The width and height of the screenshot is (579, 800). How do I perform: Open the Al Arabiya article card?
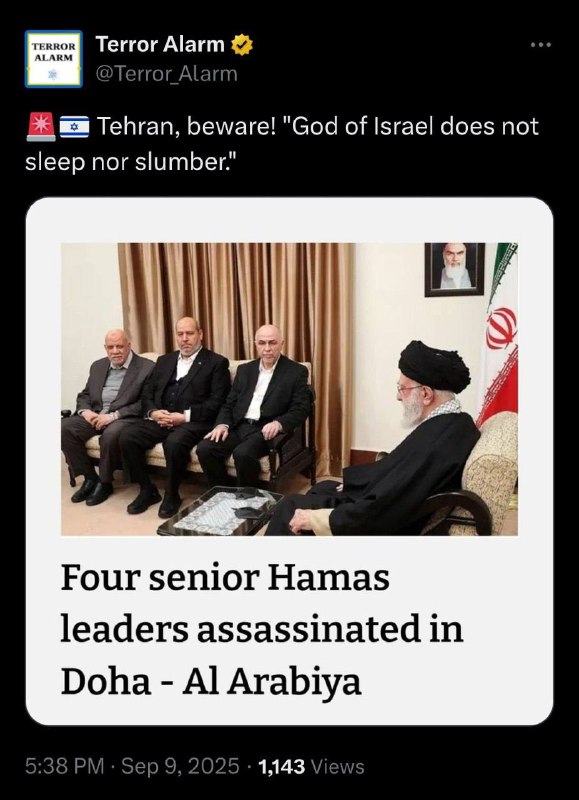tap(289, 461)
